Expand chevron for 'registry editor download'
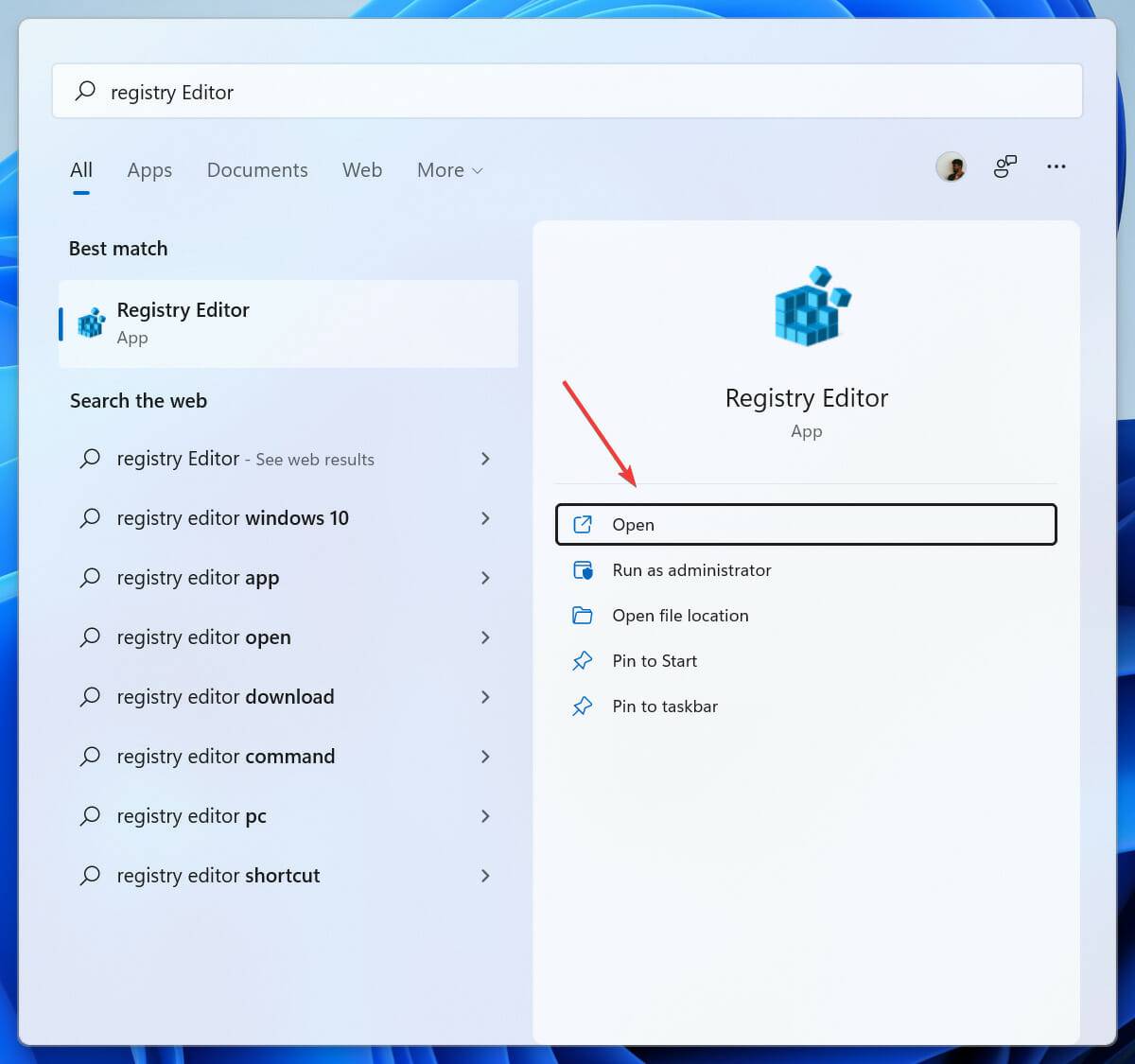Screen dimensions: 1135x1064 (x=485, y=697)
